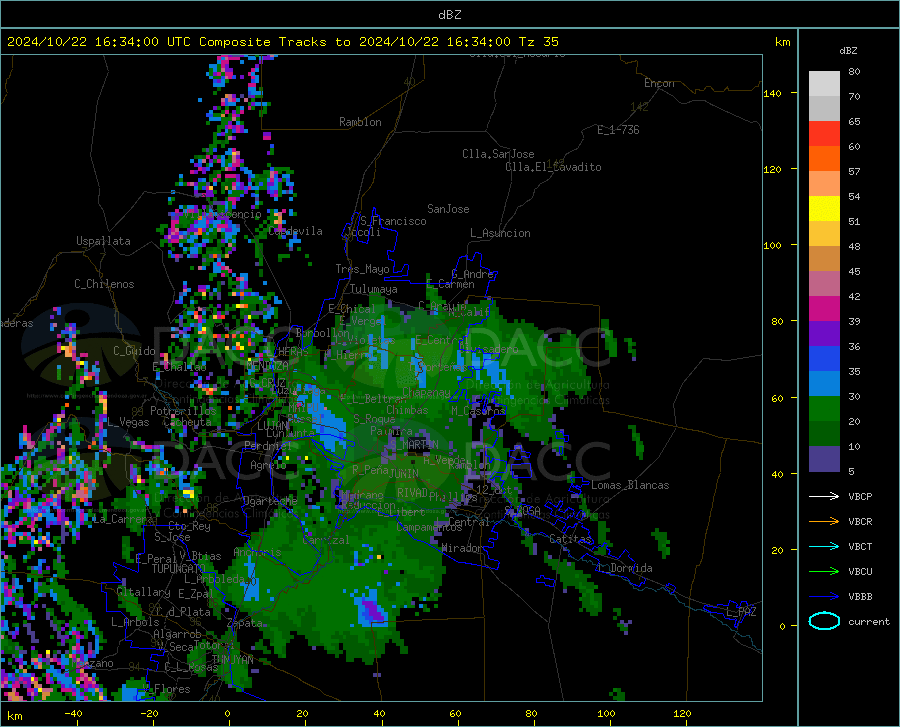
Task: Select the light grey 70–80 dBZ swatch
Action: point(824,84)
